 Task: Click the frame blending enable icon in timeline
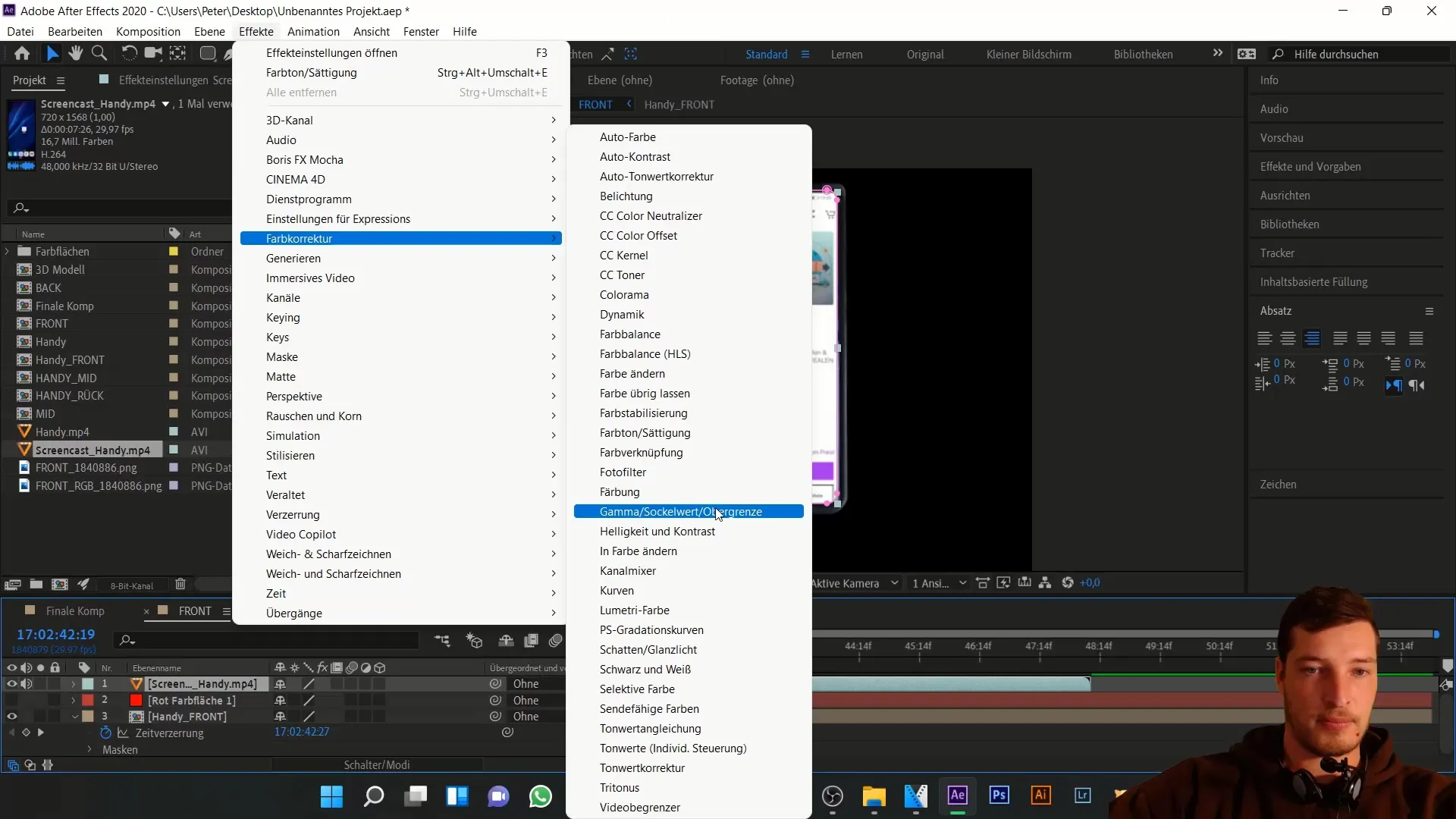point(531,641)
